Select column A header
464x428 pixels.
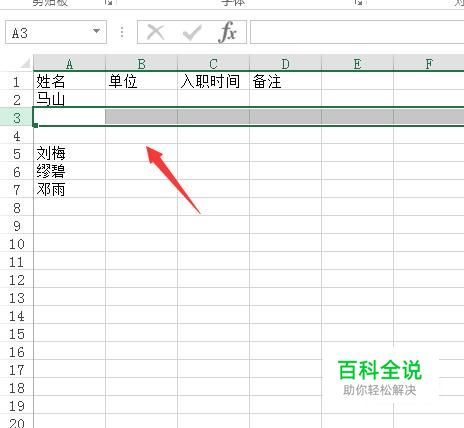point(69,63)
